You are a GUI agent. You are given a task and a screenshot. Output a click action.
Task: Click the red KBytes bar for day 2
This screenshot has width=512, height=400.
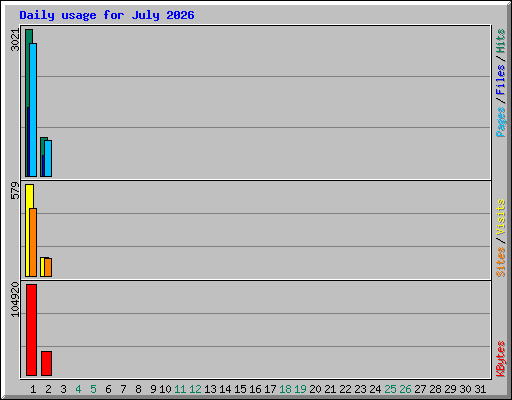coord(47,363)
